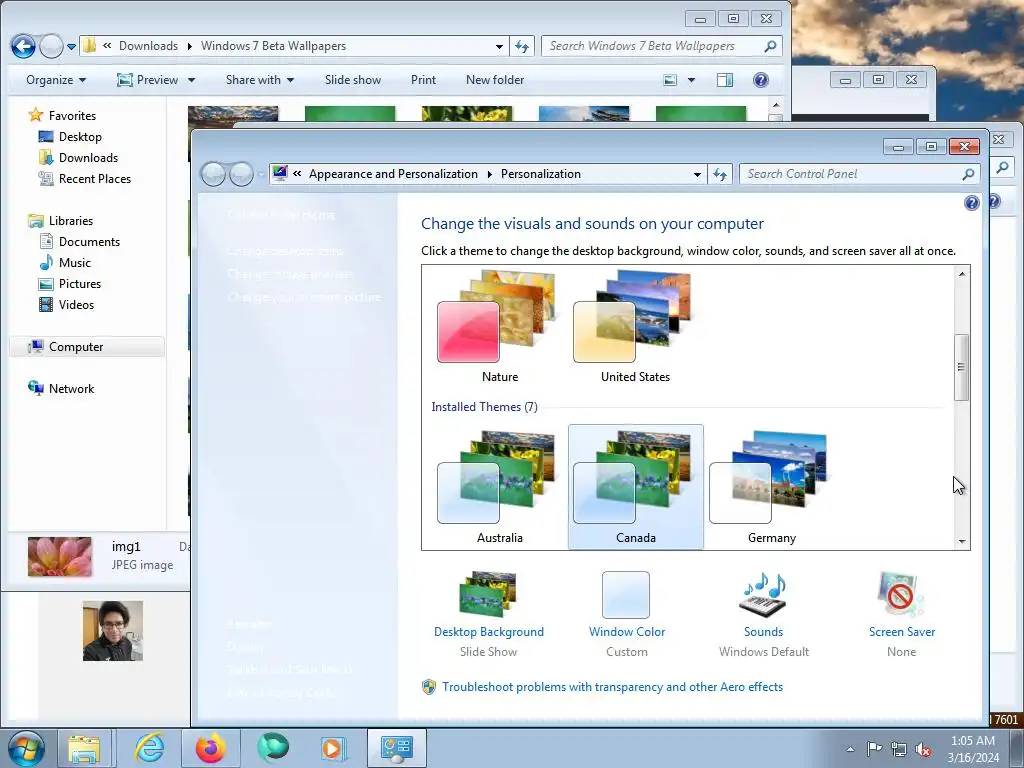Select the Nature theme
Screen dimensions: 1024x768
(x=500, y=327)
